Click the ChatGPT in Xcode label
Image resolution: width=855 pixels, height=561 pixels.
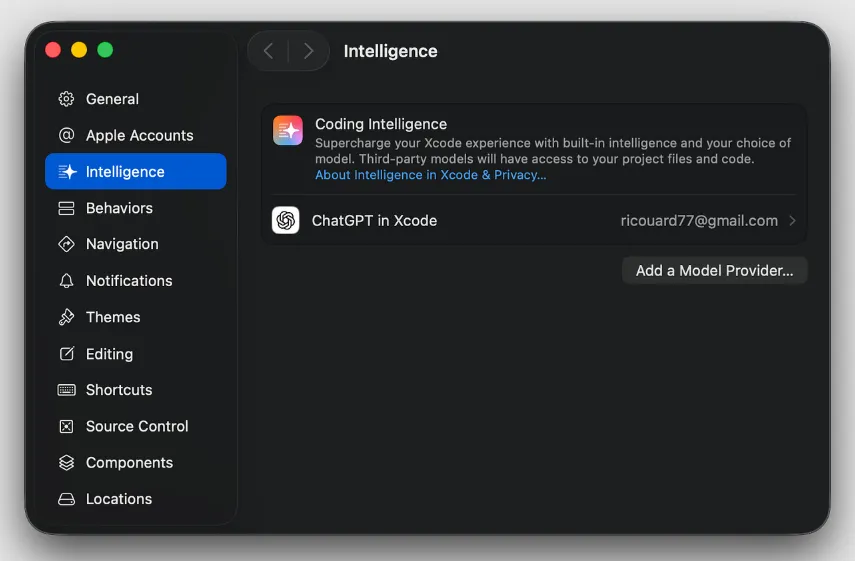(x=374, y=221)
